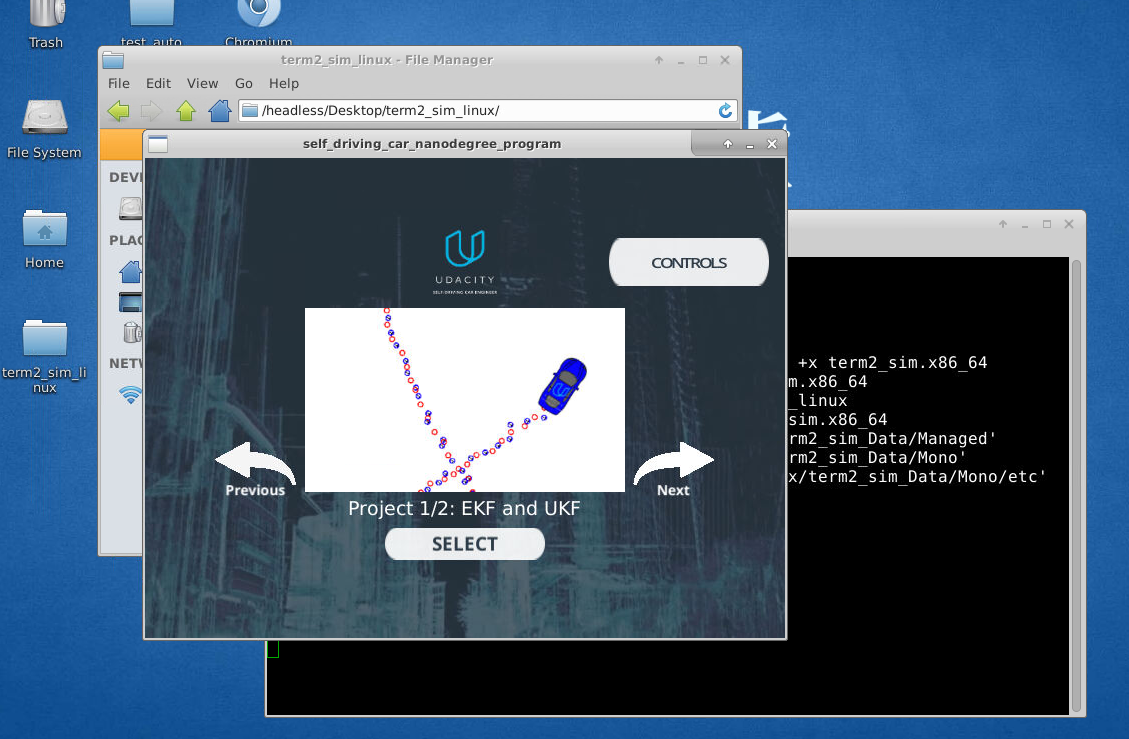
Task: Select Trash place in File Manager sidebar
Action: coord(132,332)
